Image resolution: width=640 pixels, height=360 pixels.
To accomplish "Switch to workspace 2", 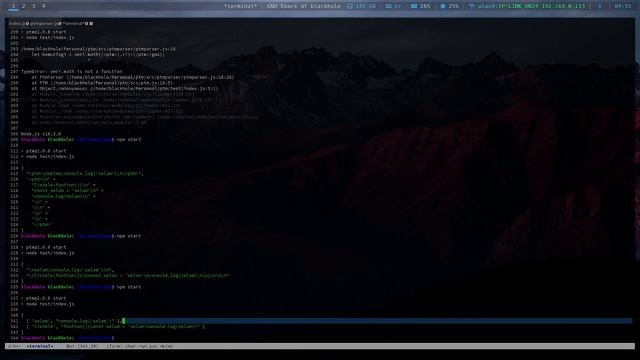I will click(23, 6).
